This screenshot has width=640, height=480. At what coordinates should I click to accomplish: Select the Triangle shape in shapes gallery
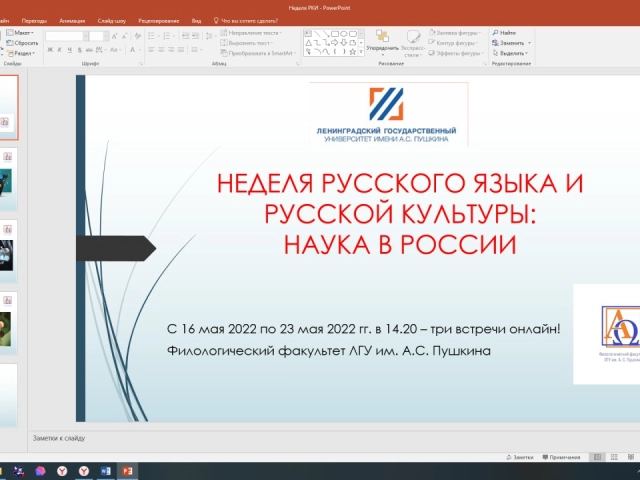click(308, 42)
